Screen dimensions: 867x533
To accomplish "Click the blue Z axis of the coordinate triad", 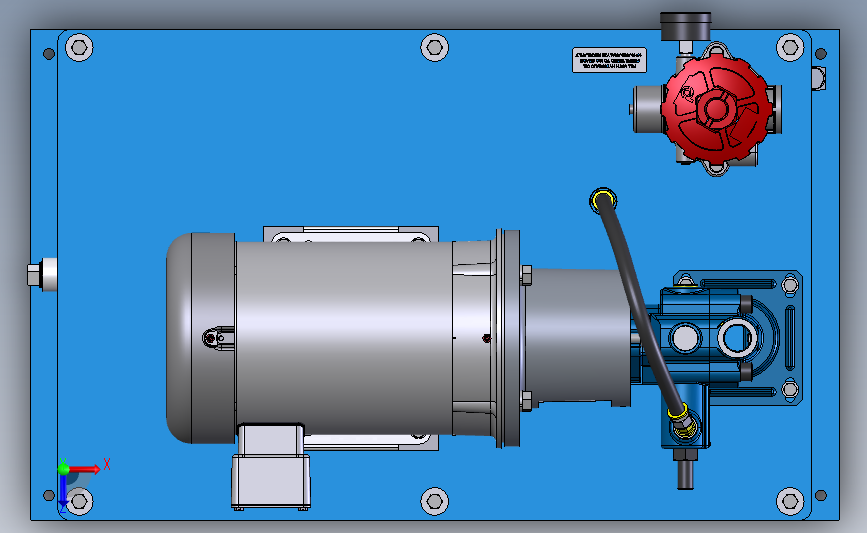I will pyautogui.click(x=63, y=490).
